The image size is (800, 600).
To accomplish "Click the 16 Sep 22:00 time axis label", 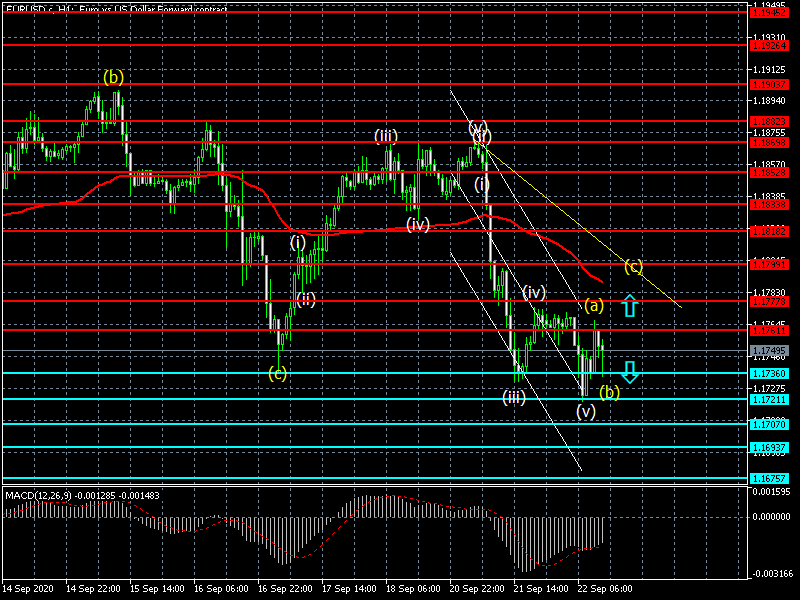I will [285, 588].
